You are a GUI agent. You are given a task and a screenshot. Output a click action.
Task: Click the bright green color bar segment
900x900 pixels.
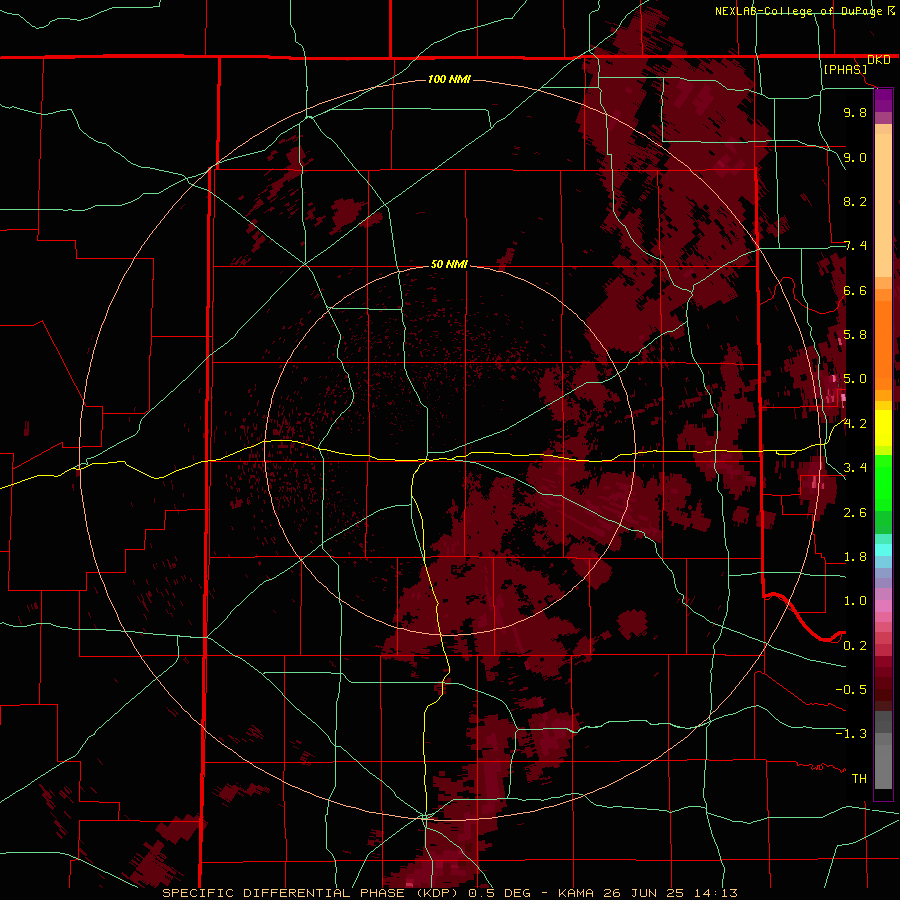coord(883,483)
